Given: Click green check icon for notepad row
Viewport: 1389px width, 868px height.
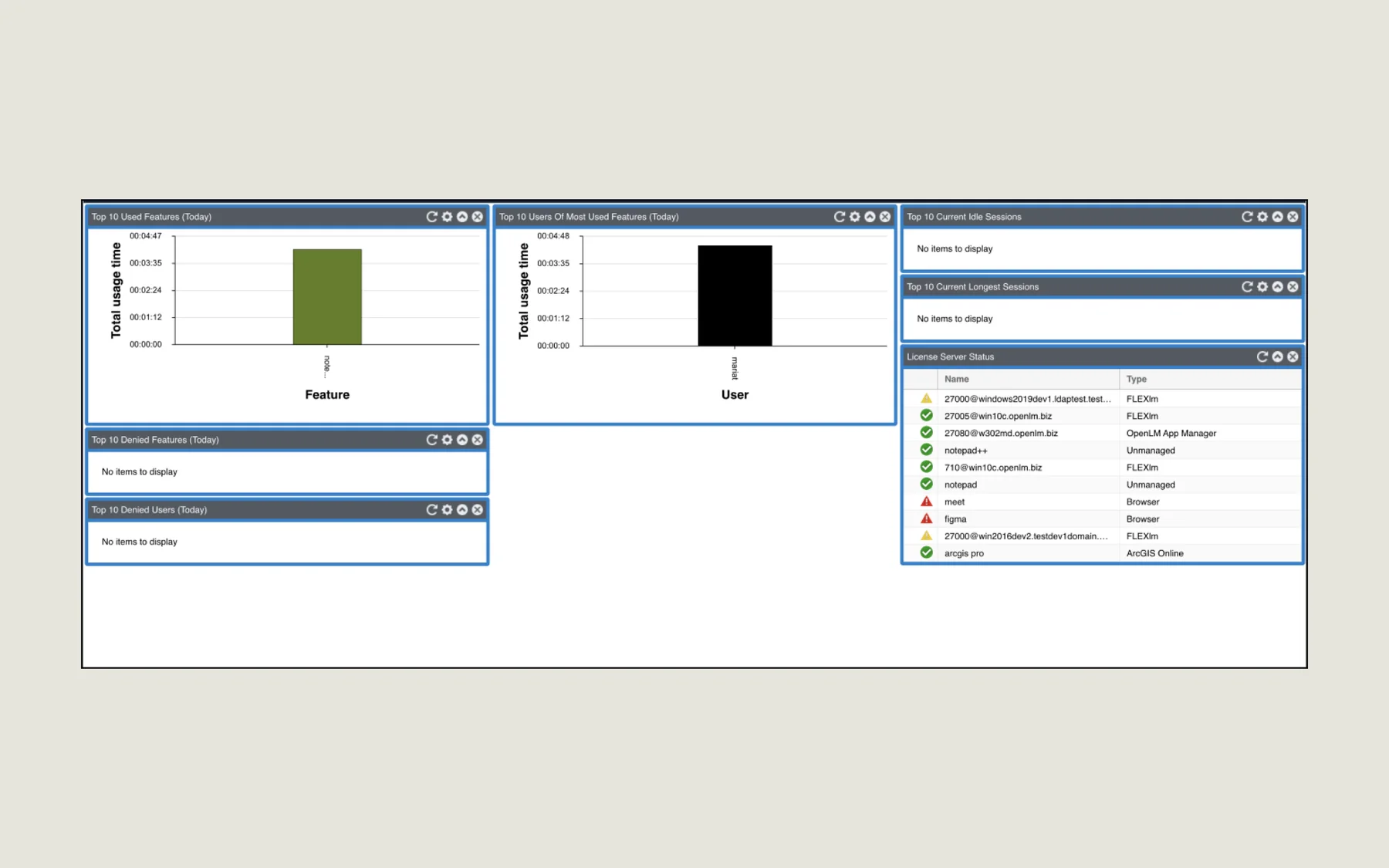Looking at the screenshot, I should (926, 485).
